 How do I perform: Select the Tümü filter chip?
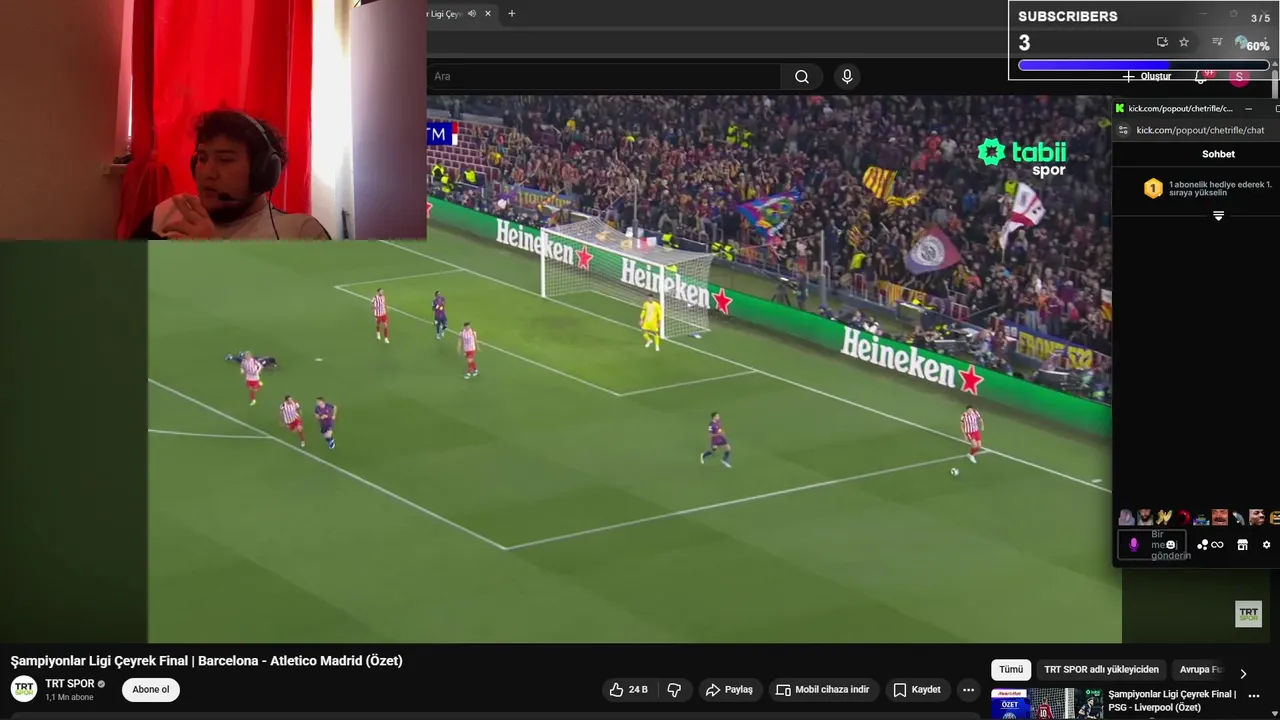1011,670
